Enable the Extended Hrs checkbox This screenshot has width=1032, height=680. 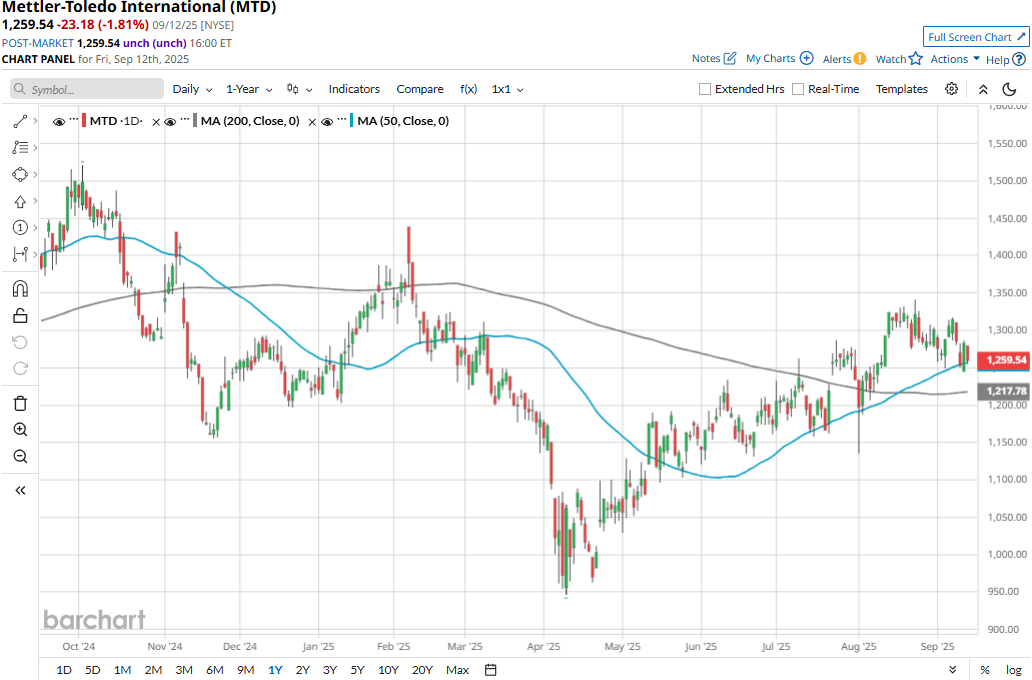pos(705,89)
